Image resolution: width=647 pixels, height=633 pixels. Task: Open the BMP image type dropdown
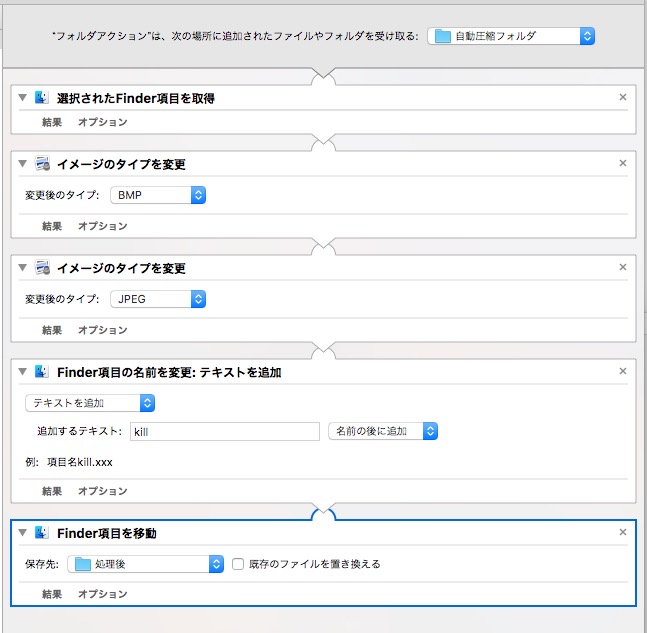158,195
